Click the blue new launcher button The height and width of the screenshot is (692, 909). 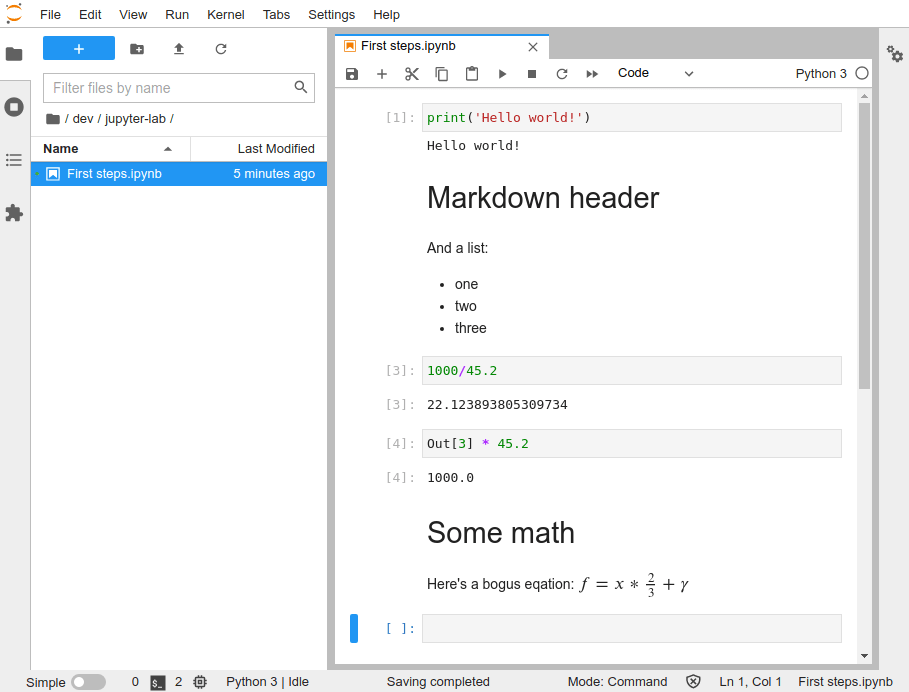[79, 49]
